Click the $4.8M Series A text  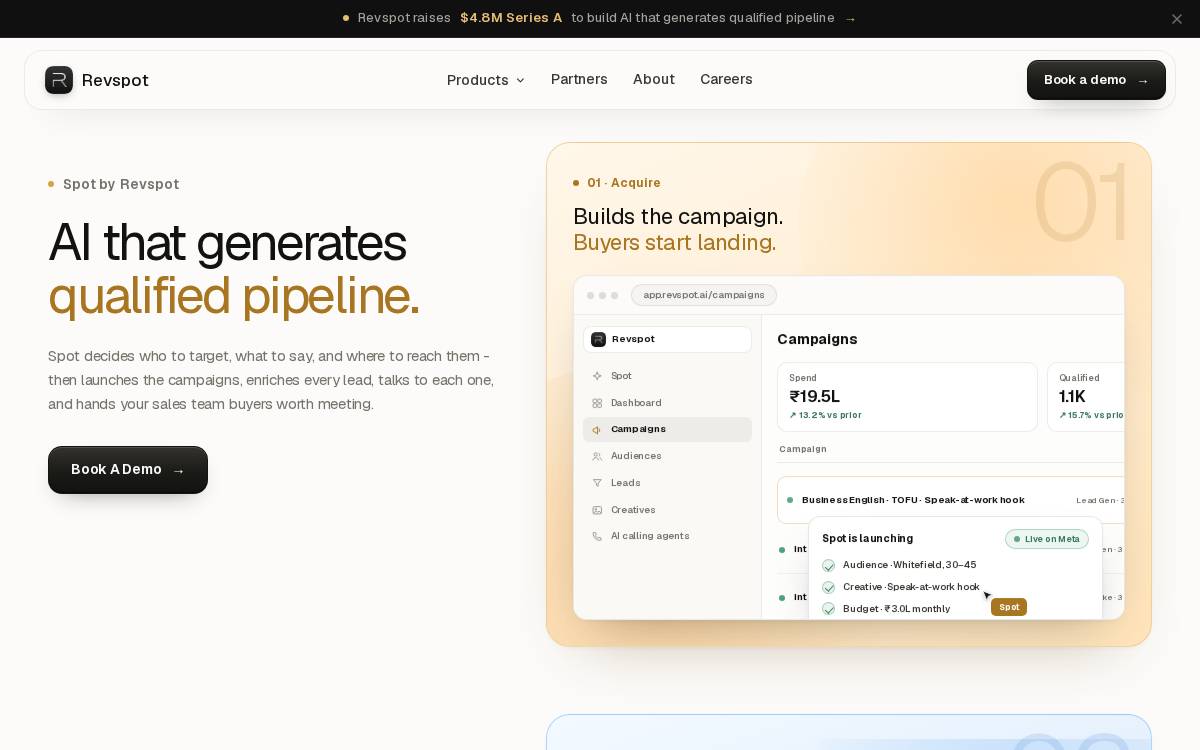pos(511,18)
